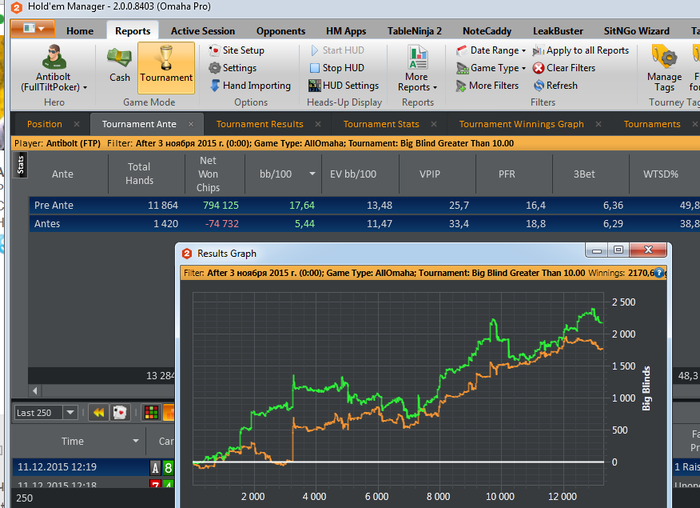The width and height of the screenshot is (700, 508).
Task: Open Manage Tags
Action: 664,68
